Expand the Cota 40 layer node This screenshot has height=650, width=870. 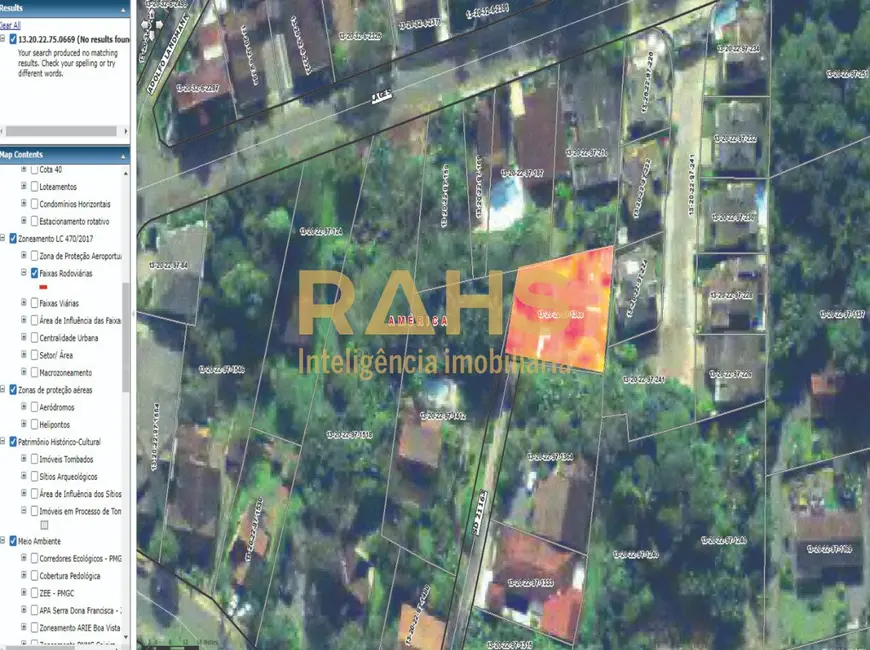point(23,170)
